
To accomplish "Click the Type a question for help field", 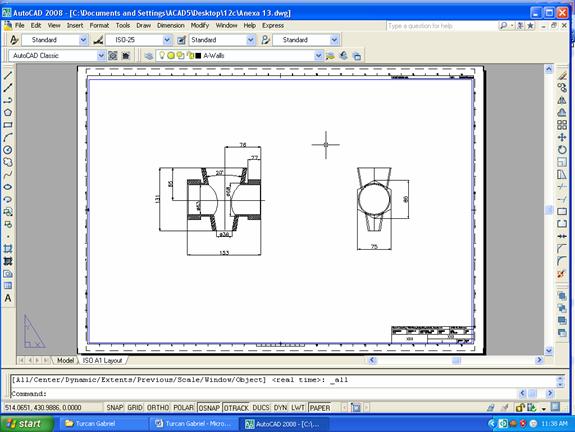I will [442, 26].
